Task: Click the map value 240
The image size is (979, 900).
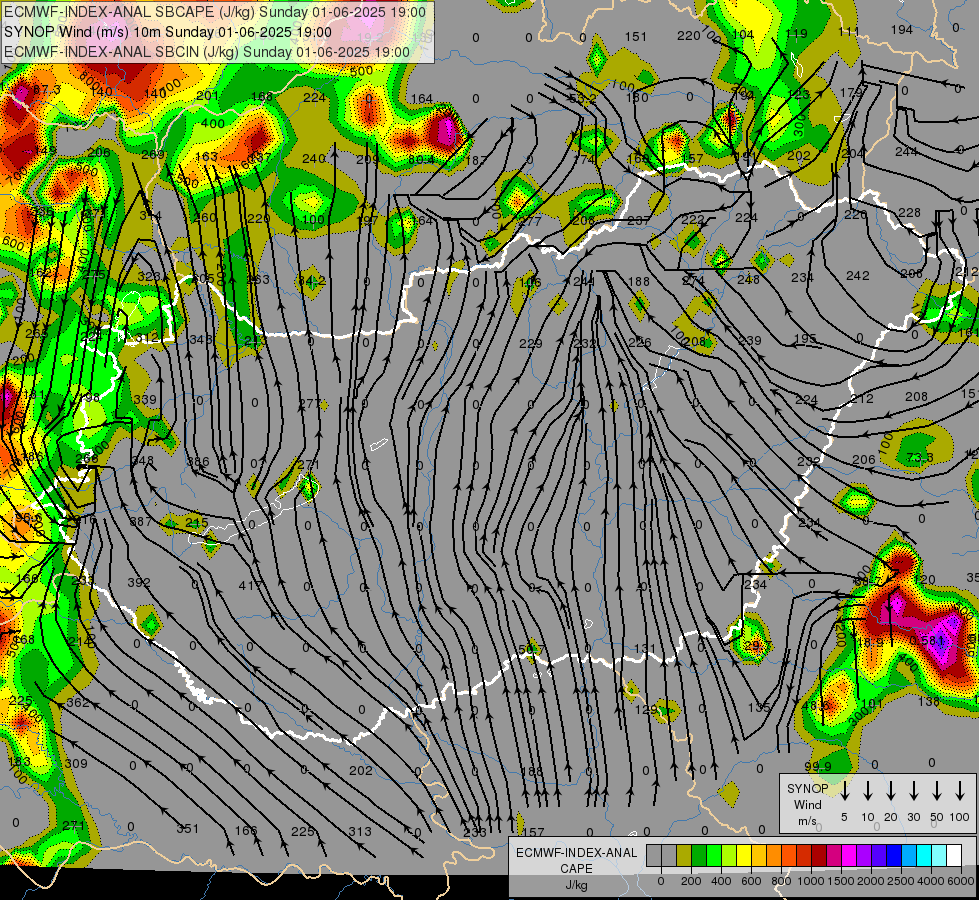Action: 313,159
